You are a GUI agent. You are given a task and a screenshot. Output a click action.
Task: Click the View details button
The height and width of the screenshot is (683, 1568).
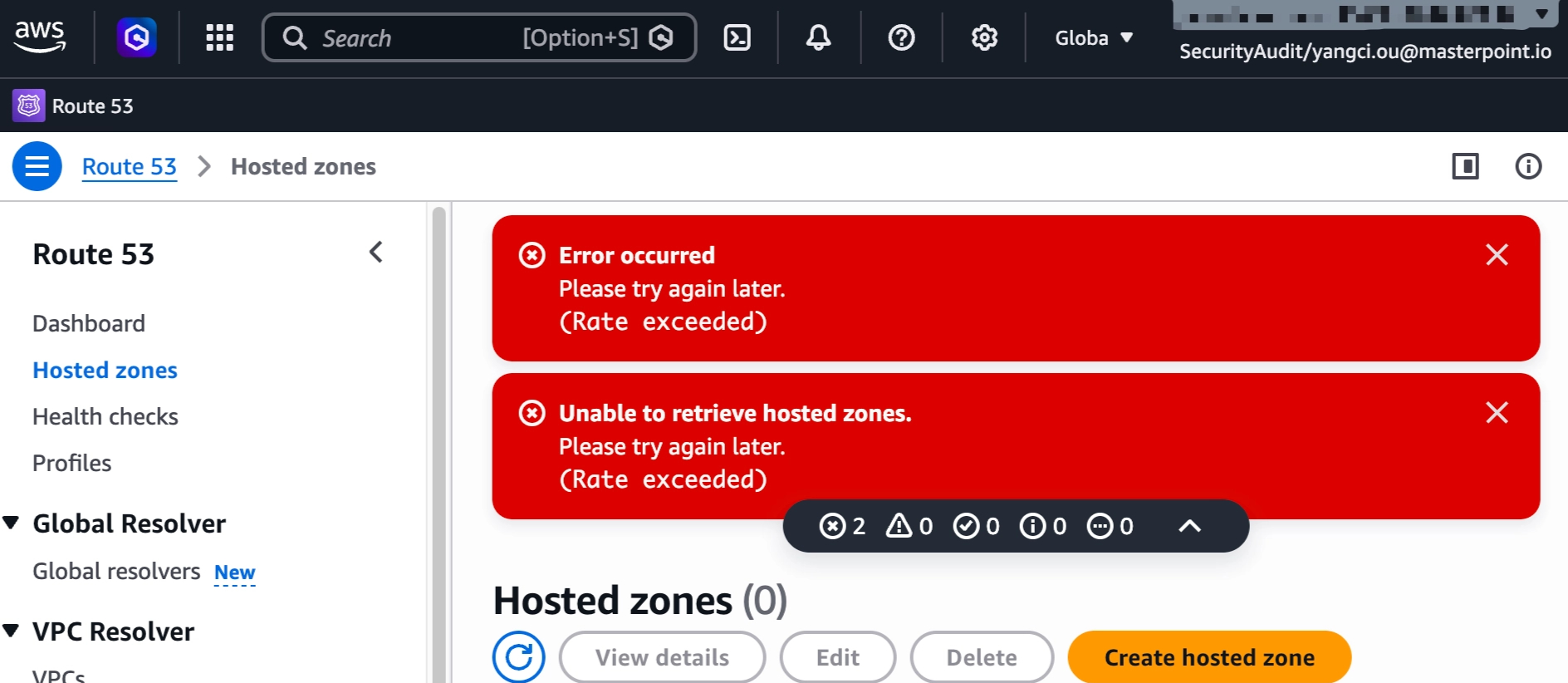click(662, 657)
